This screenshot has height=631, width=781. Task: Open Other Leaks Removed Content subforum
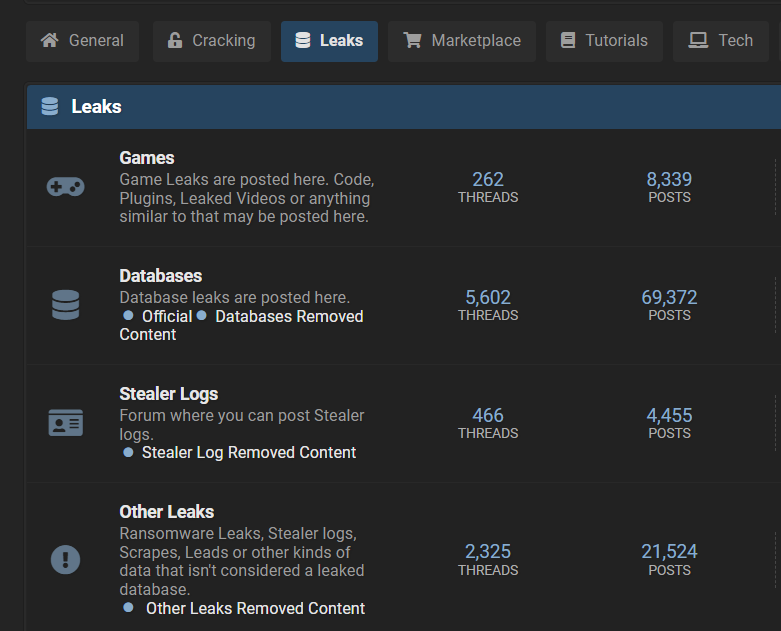255,608
